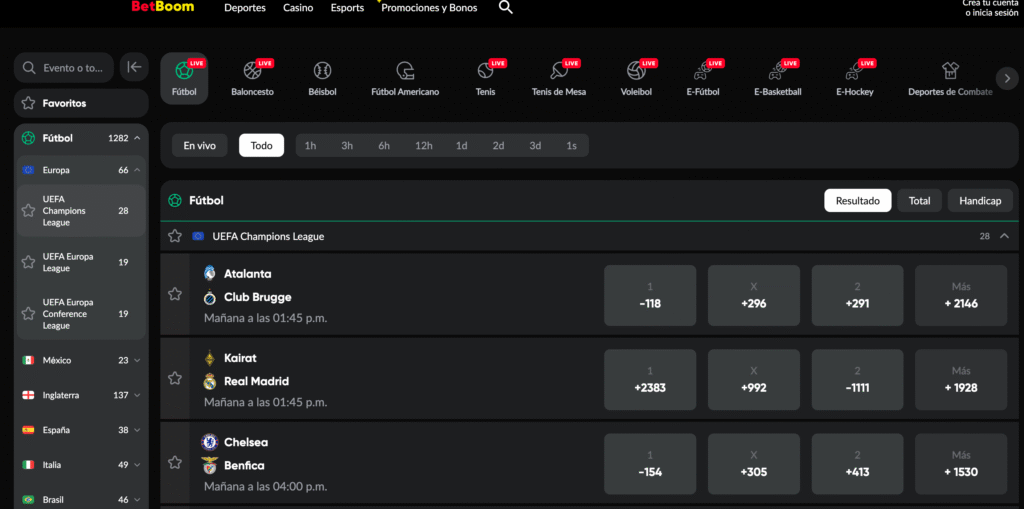
Task: Click the Chelsea team crest
Action: (x=210, y=442)
